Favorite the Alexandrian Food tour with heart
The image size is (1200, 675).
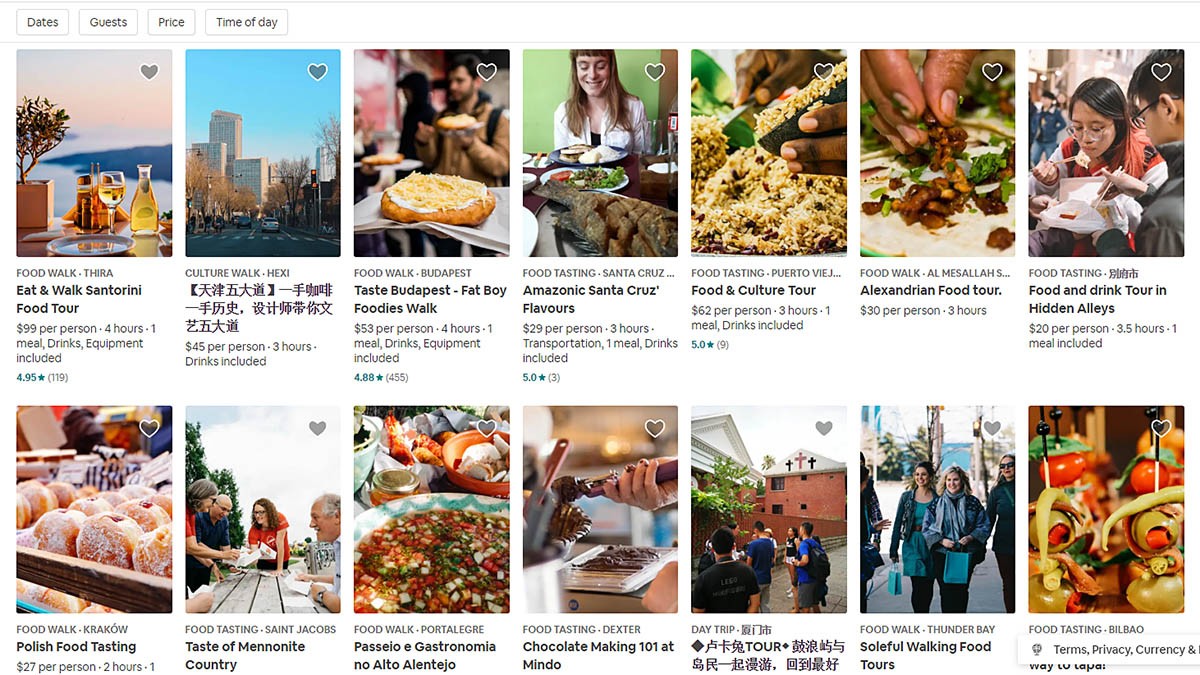coord(992,72)
